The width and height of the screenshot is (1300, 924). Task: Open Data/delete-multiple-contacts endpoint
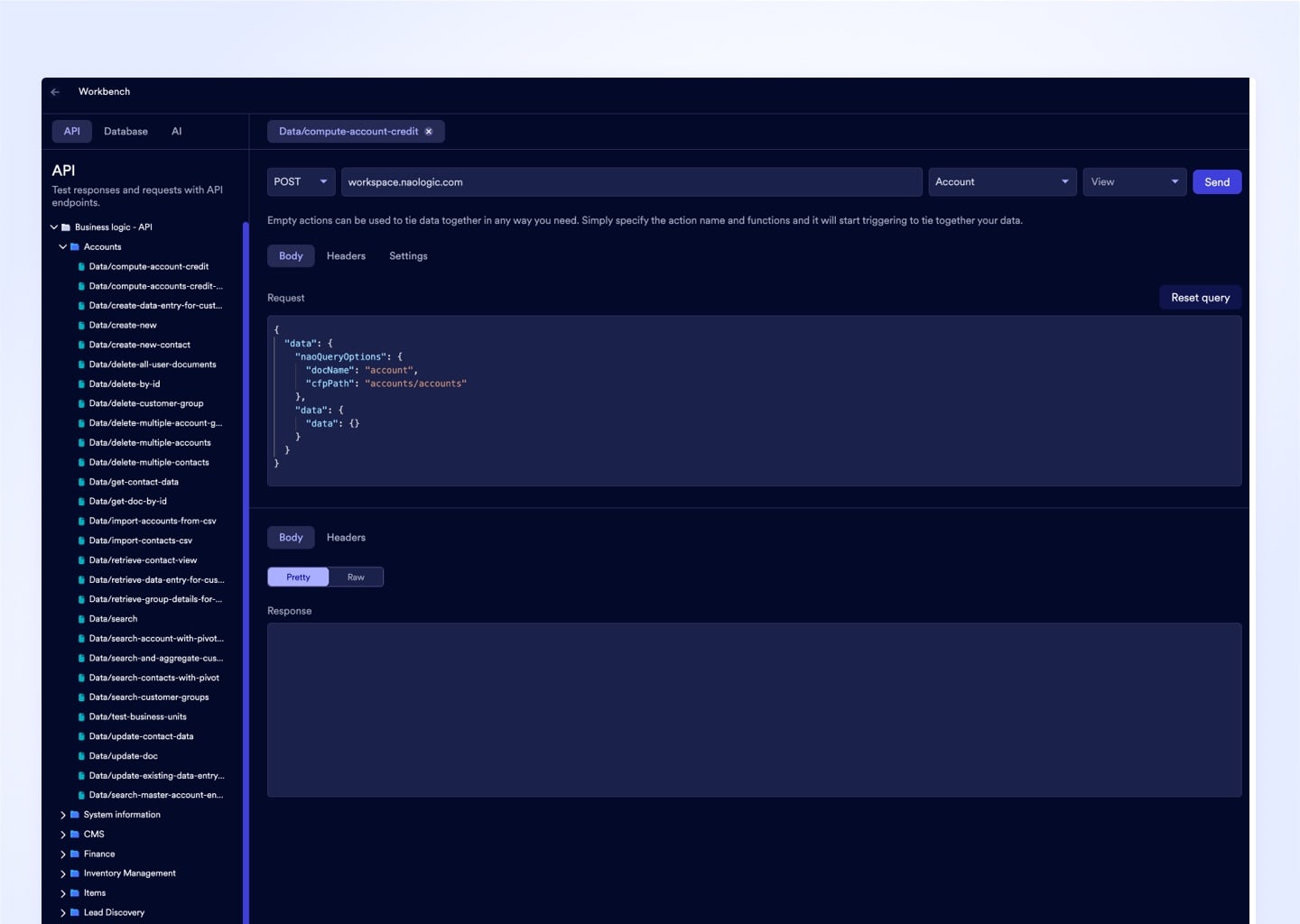tap(148, 463)
